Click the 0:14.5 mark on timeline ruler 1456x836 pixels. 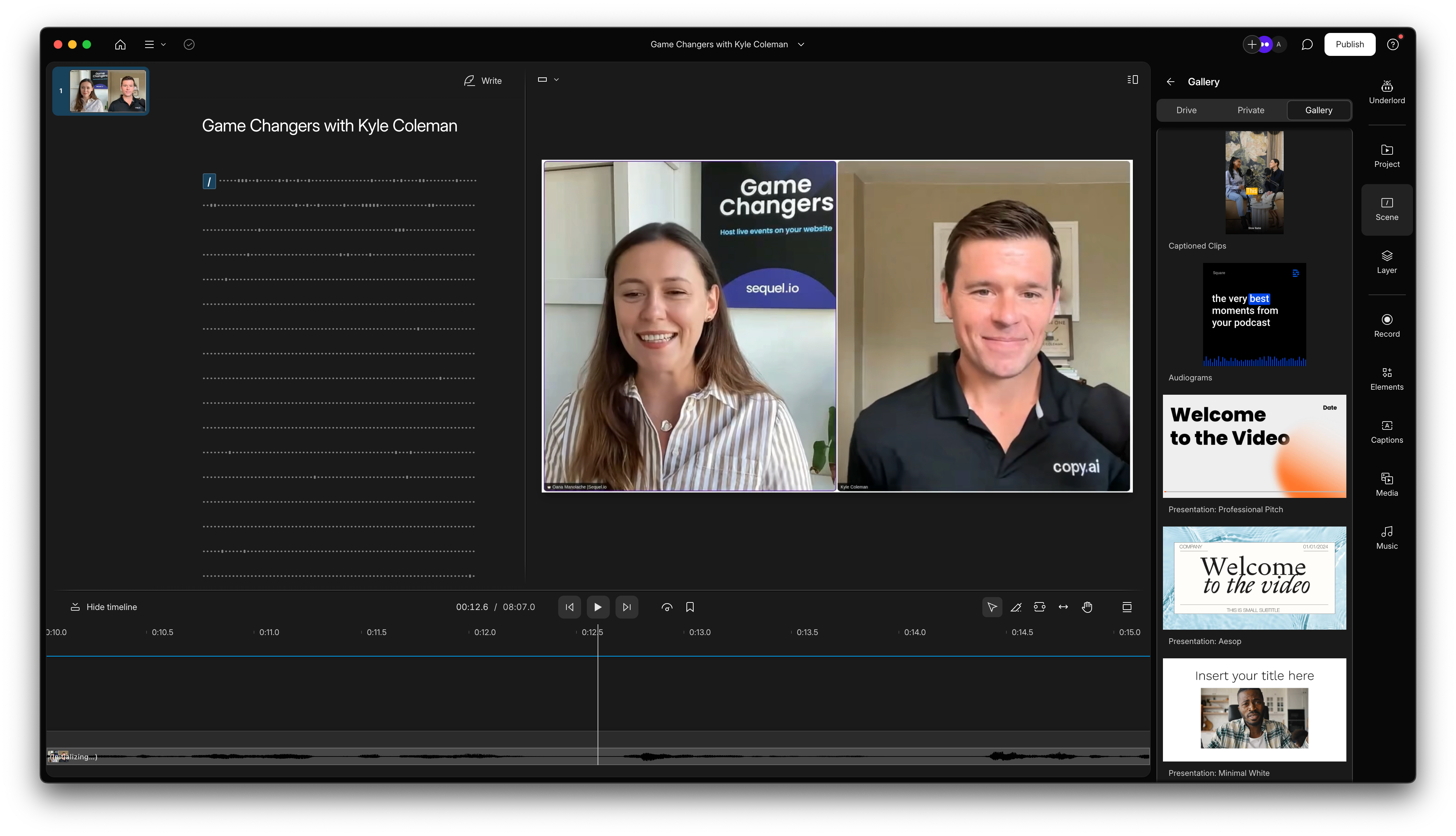click(x=1022, y=632)
